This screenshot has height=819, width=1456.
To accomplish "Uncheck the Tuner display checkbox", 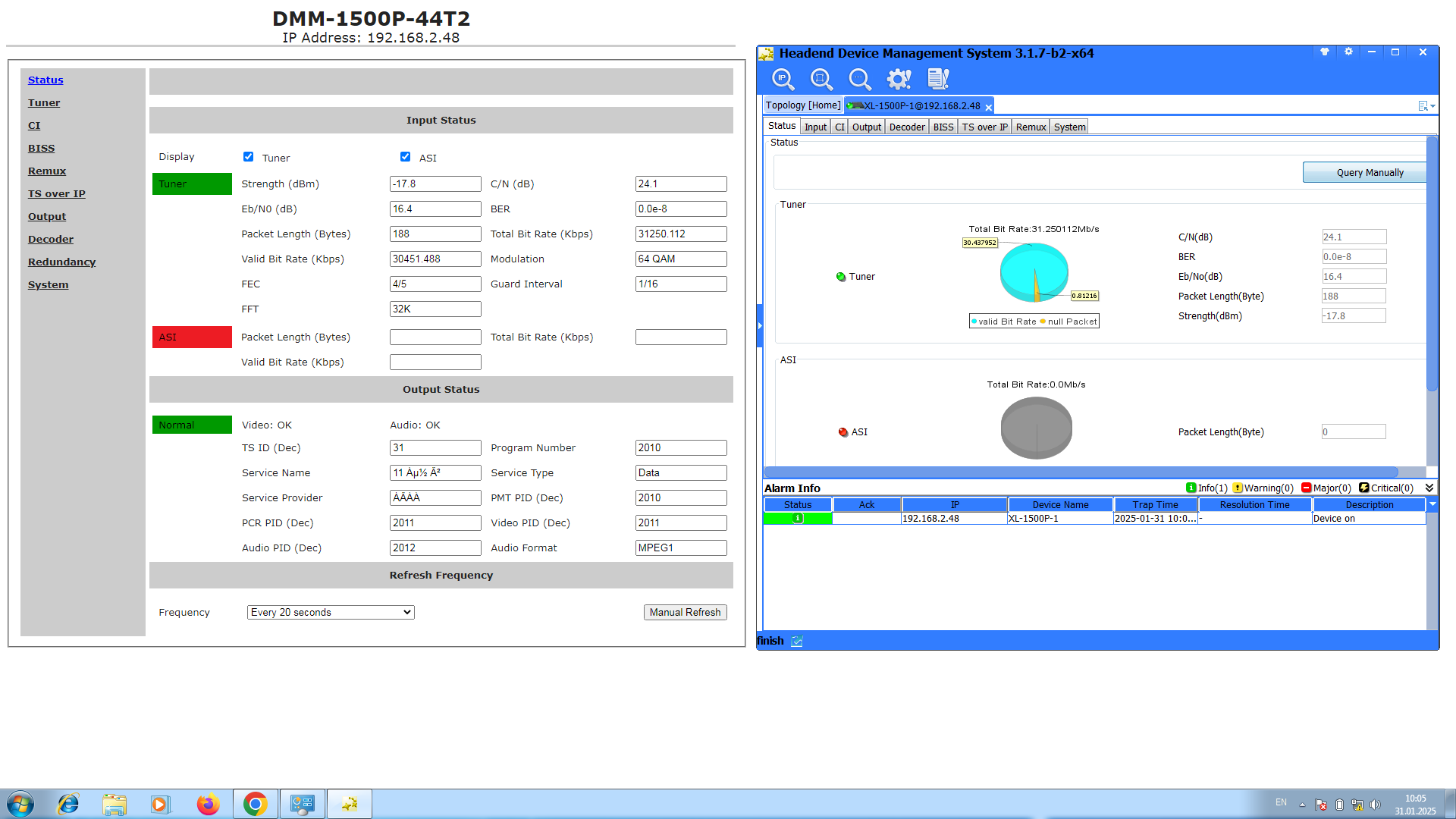I will tap(248, 157).
